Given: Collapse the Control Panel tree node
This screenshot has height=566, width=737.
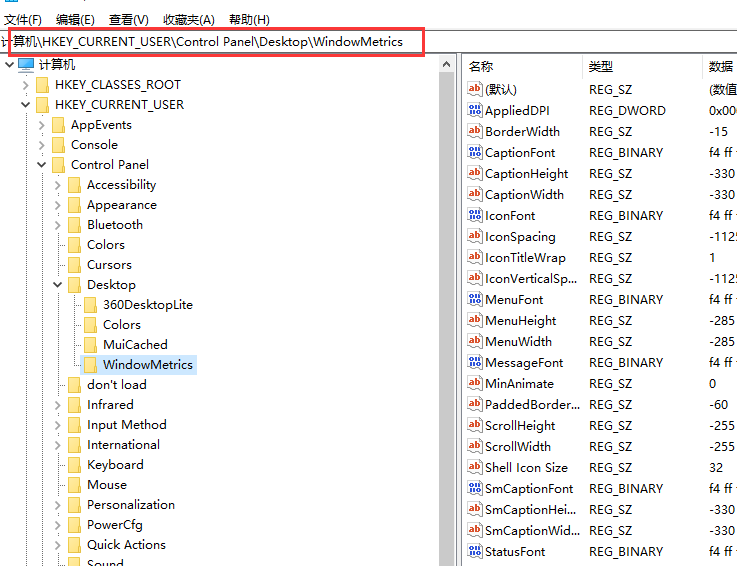Looking at the screenshot, I should point(42,165).
